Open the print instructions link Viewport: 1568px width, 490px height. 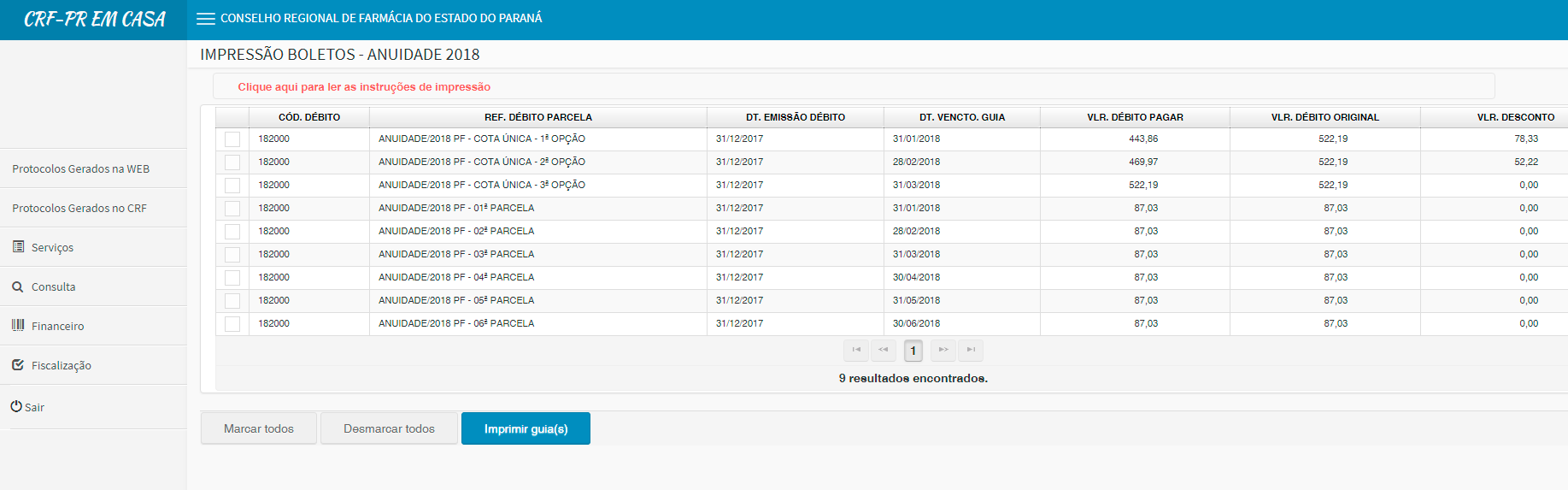pyautogui.click(x=364, y=87)
